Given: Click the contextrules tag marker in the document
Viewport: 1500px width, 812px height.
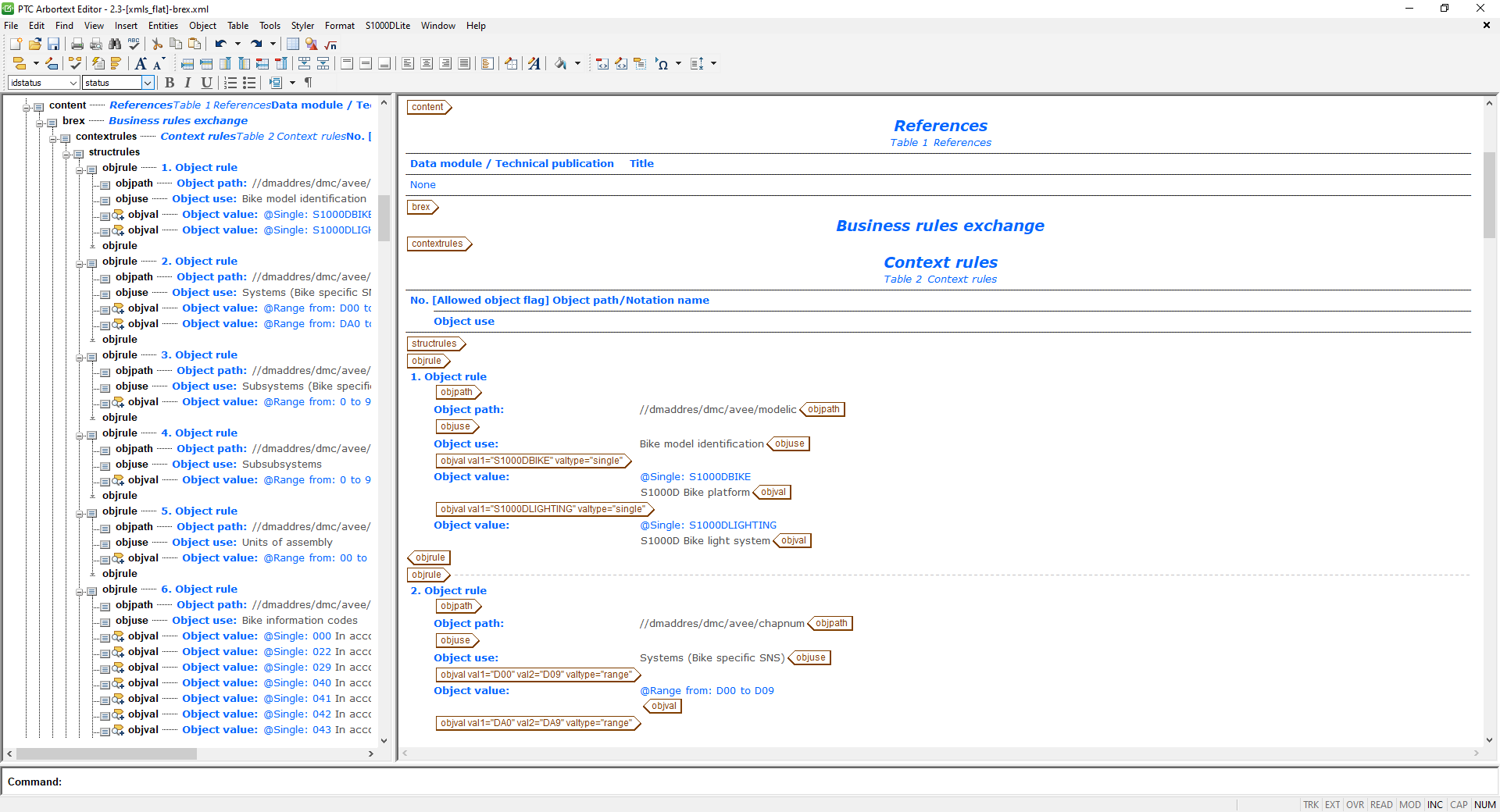Looking at the screenshot, I should coord(436,243).
